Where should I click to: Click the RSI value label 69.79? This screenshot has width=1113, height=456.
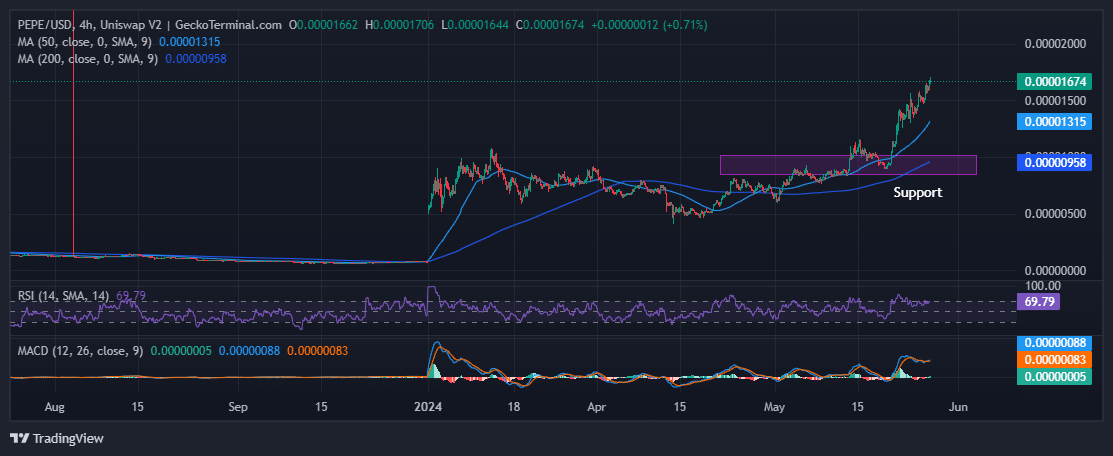[x=1038, y=302]
